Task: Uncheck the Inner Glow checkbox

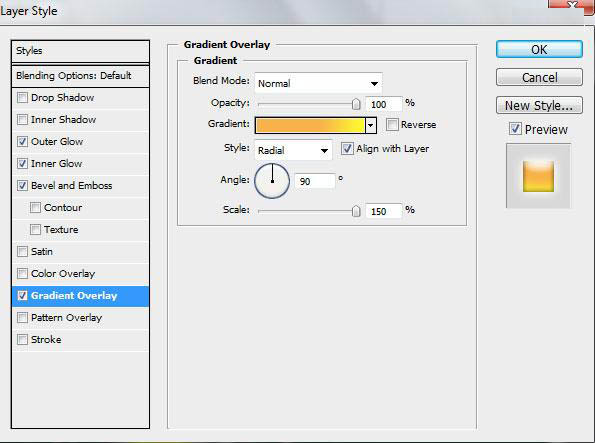Action: click(x=22, y=164)
